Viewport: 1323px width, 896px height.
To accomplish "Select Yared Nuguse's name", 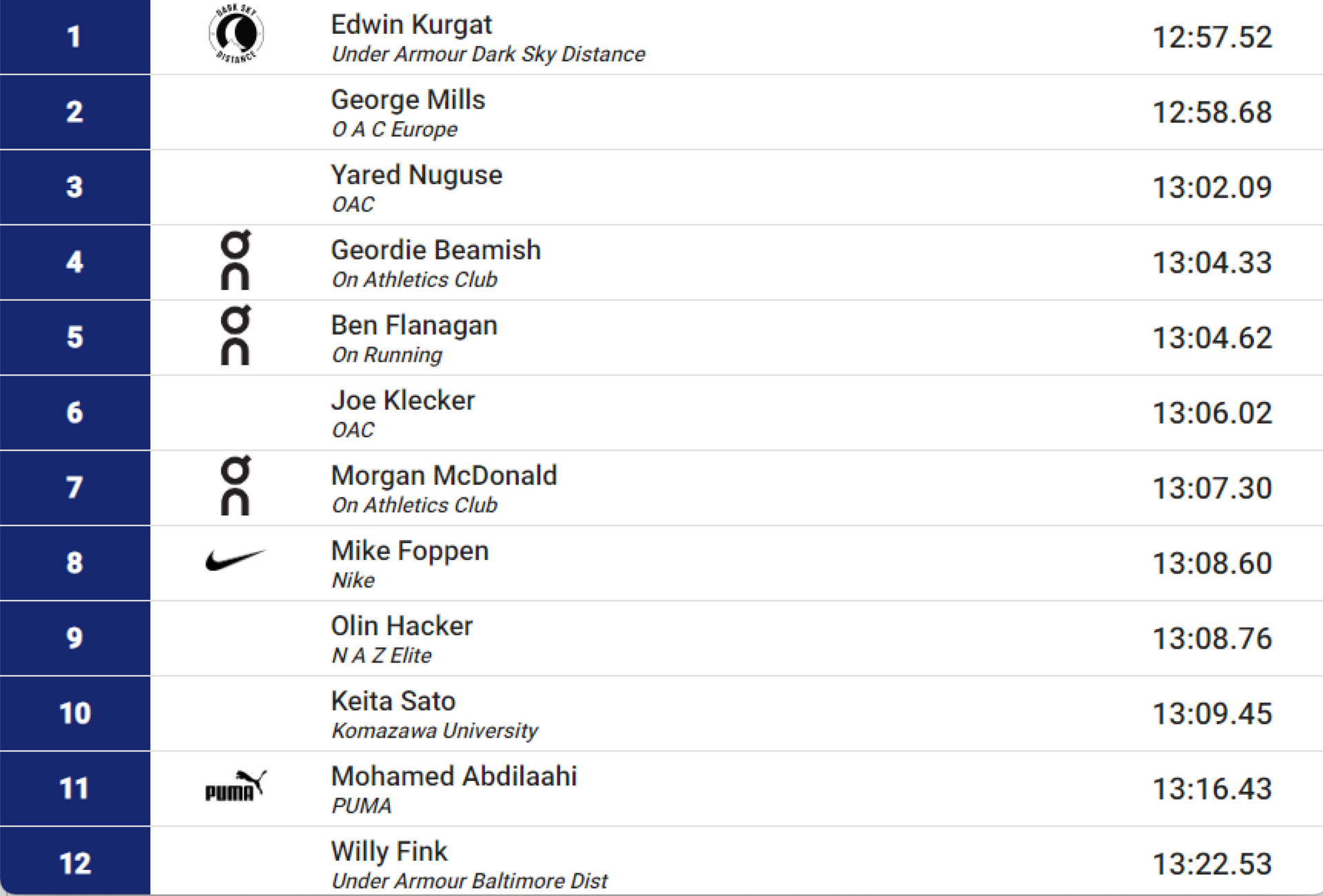I will [416, 175].
